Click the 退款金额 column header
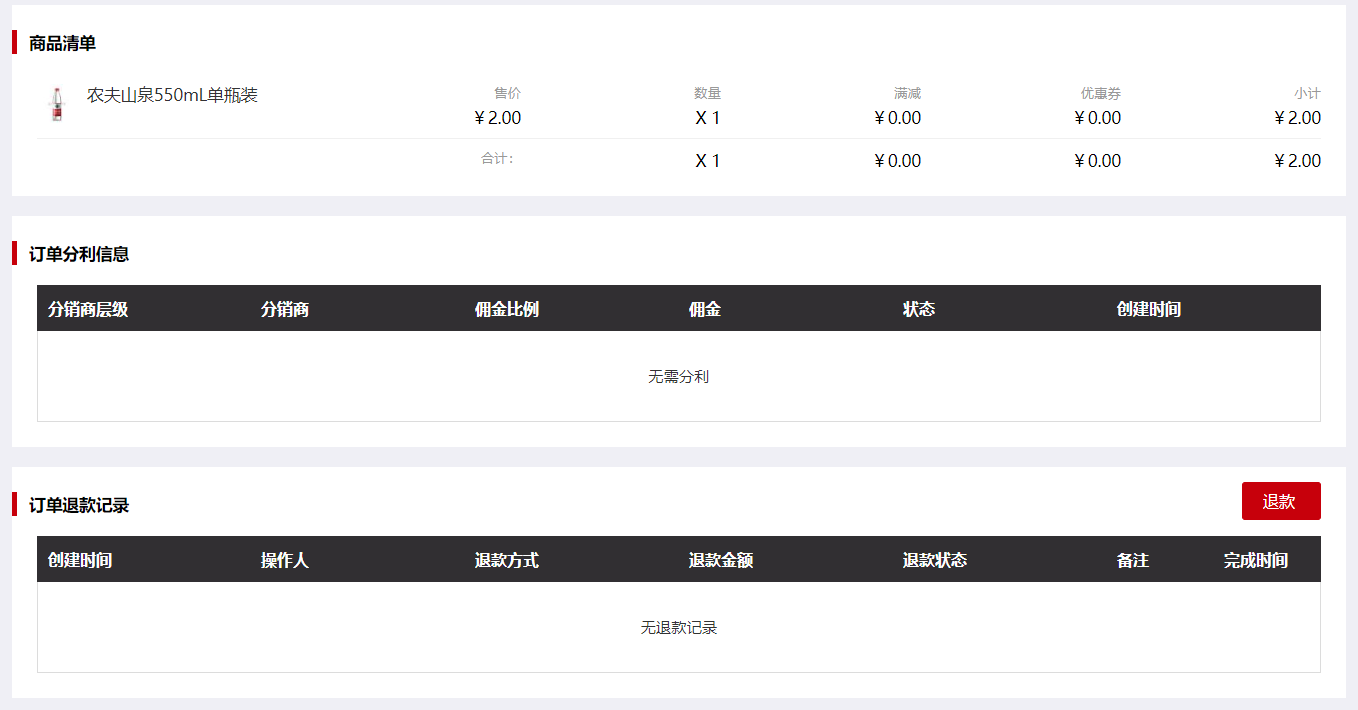Screen dimensions: 1358x710 (721, 560)
